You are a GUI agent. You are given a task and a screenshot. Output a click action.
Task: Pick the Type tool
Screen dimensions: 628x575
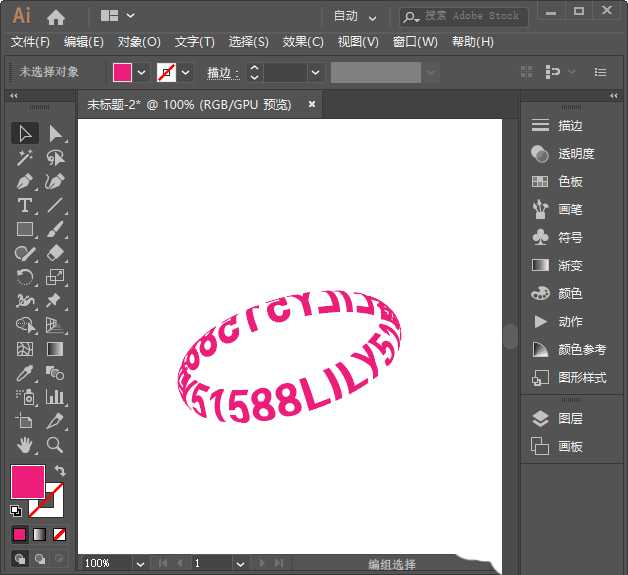(x=25, y=206)
